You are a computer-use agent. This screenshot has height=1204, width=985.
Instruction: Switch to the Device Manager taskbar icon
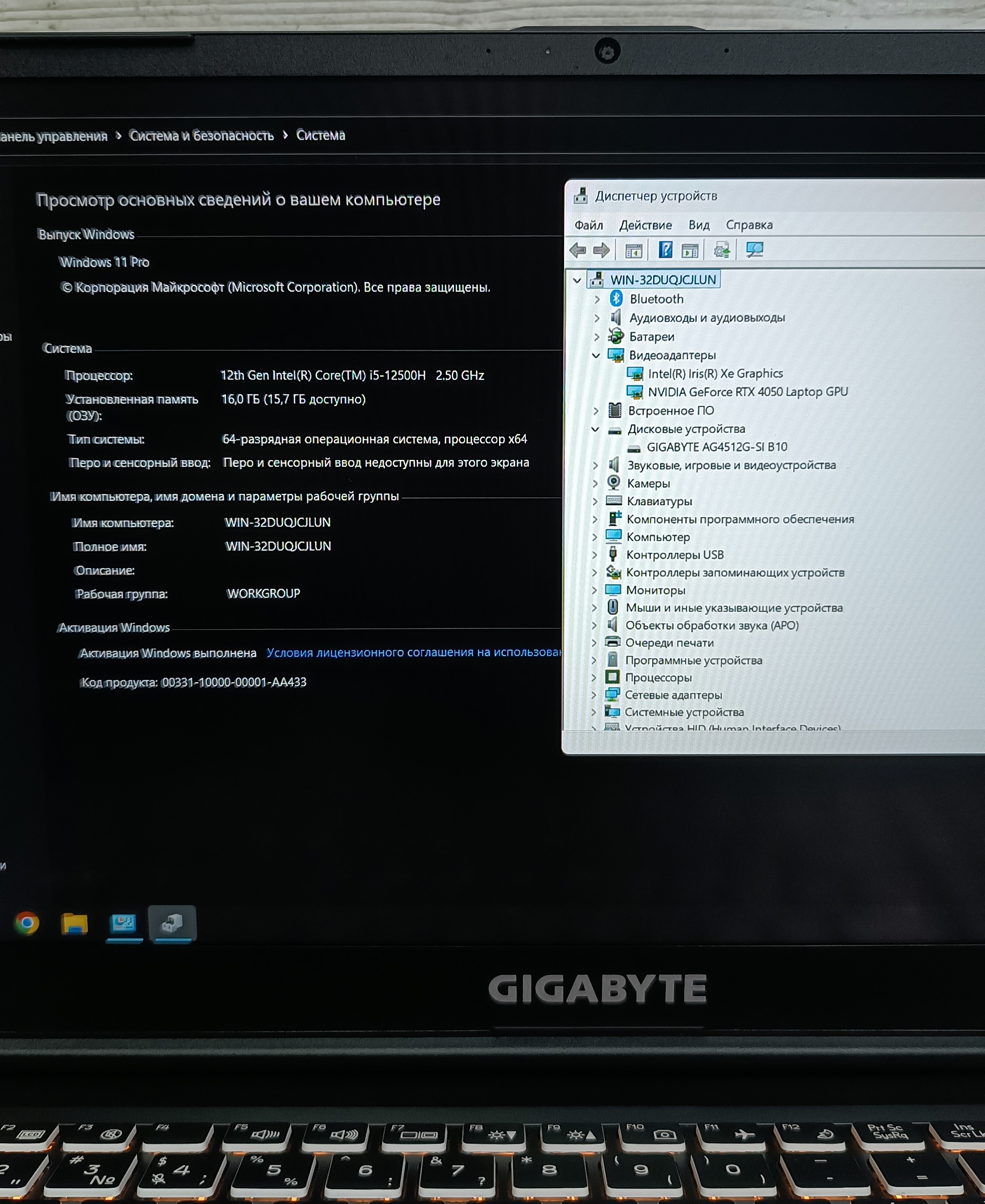[172, 923]
